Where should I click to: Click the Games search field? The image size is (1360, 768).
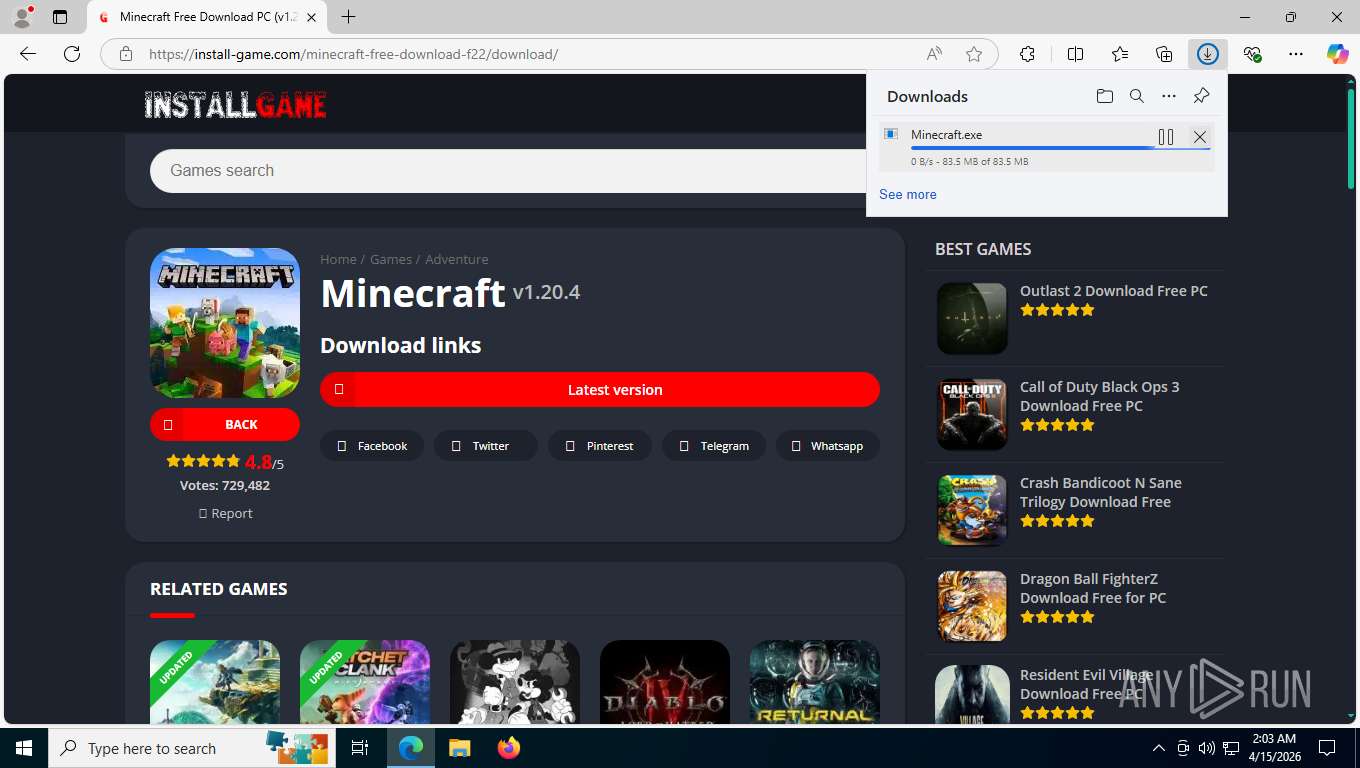tap(508, 171)
